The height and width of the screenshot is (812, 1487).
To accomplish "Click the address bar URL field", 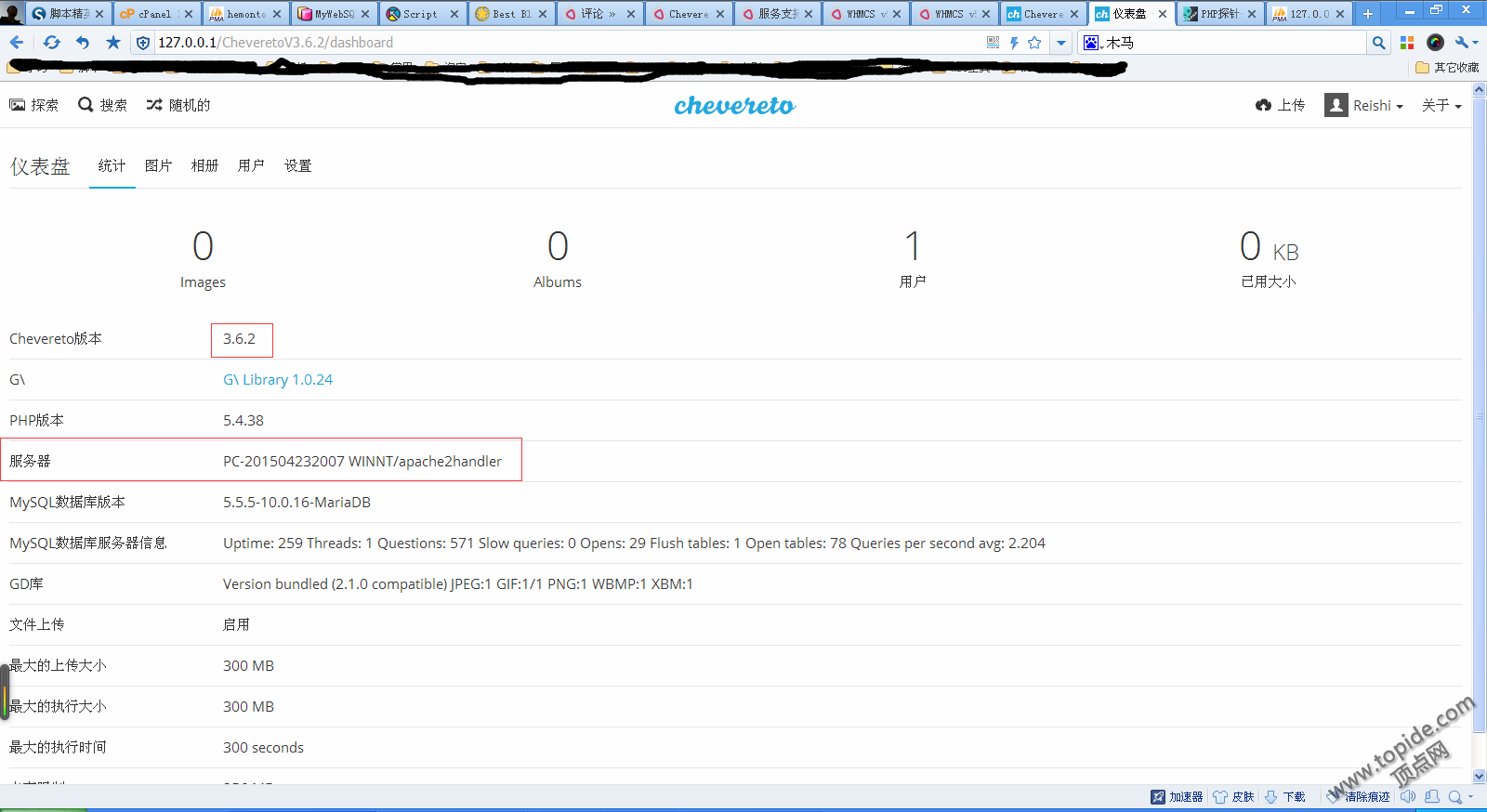I will 567,43.
